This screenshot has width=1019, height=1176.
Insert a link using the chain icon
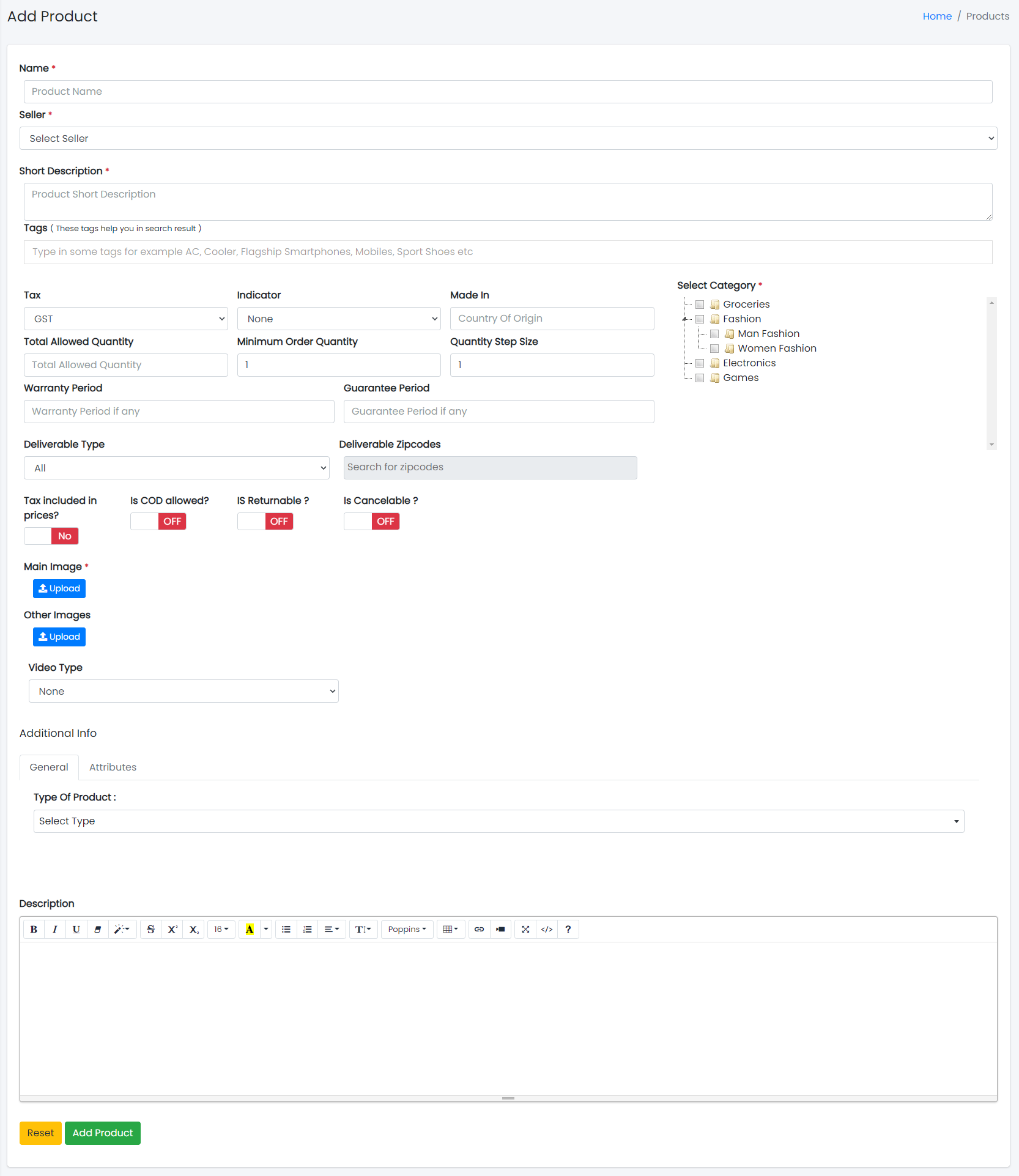pos(480,929)
